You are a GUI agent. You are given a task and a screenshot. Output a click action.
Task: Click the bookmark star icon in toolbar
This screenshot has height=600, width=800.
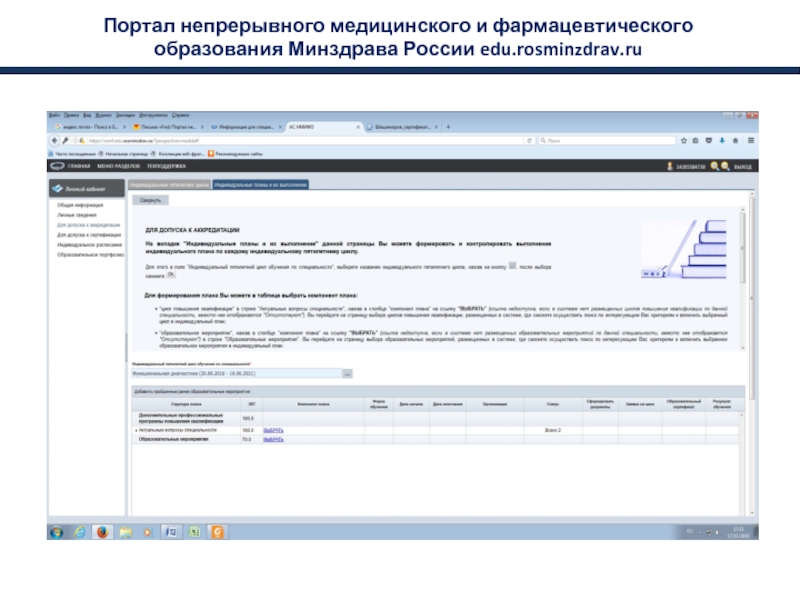(682, 141)
